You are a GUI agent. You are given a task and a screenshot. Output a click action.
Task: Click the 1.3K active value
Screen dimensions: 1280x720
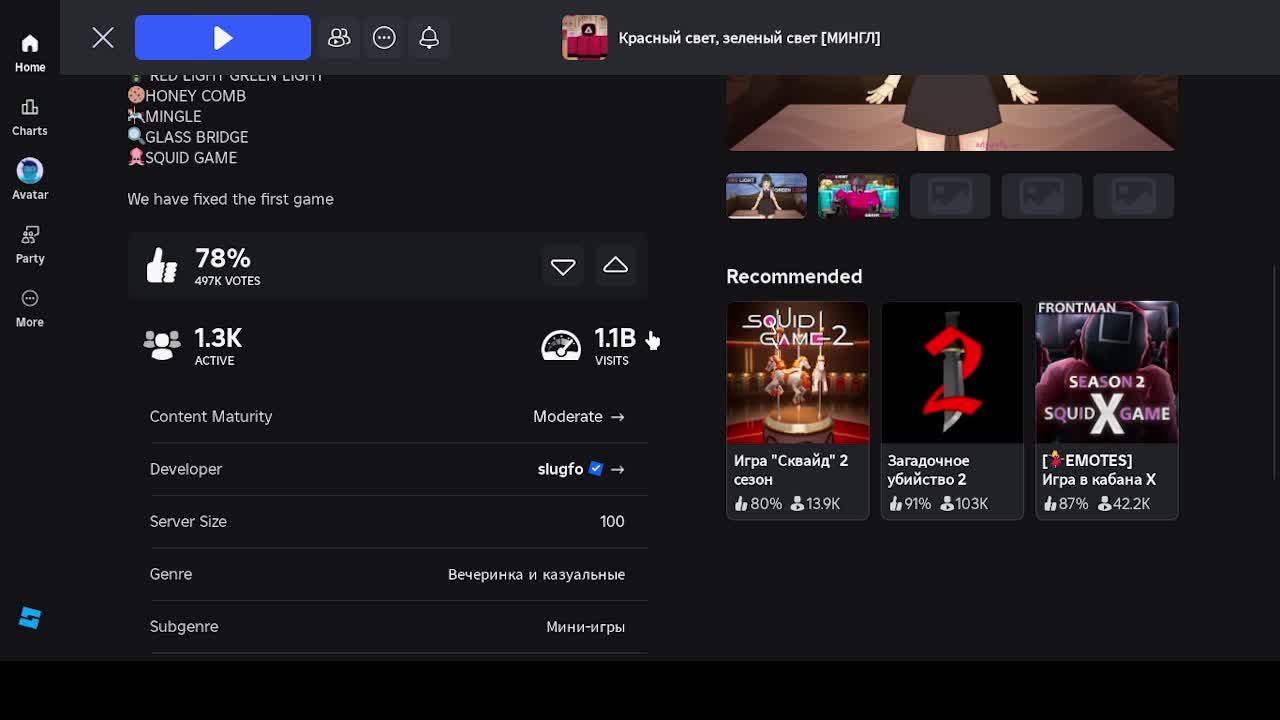218,338
